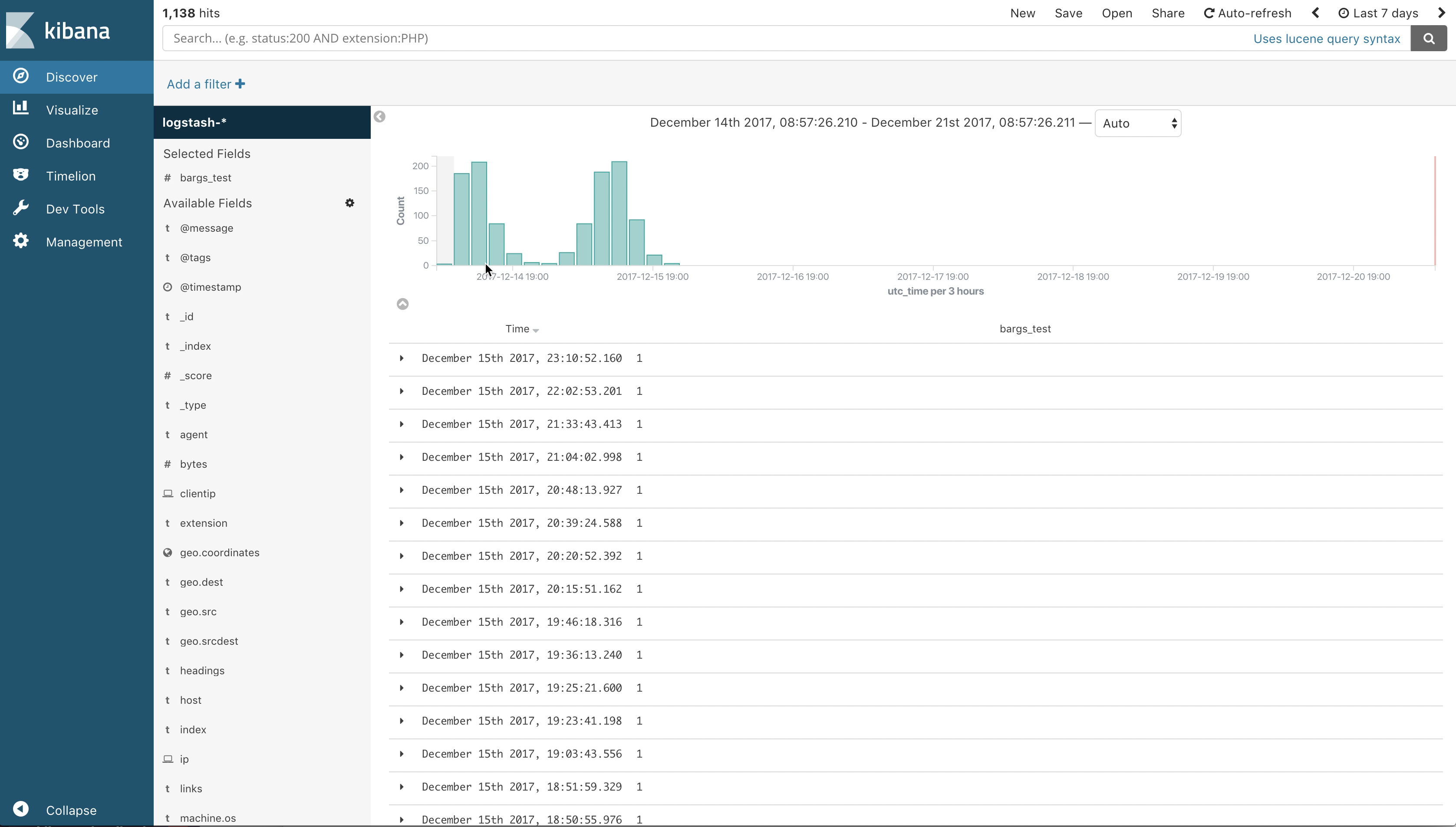Viewport: 1456px width, 827px height.
Task: Select the Dashboard icon in sidebar
Action: click(x=20, y=143)
